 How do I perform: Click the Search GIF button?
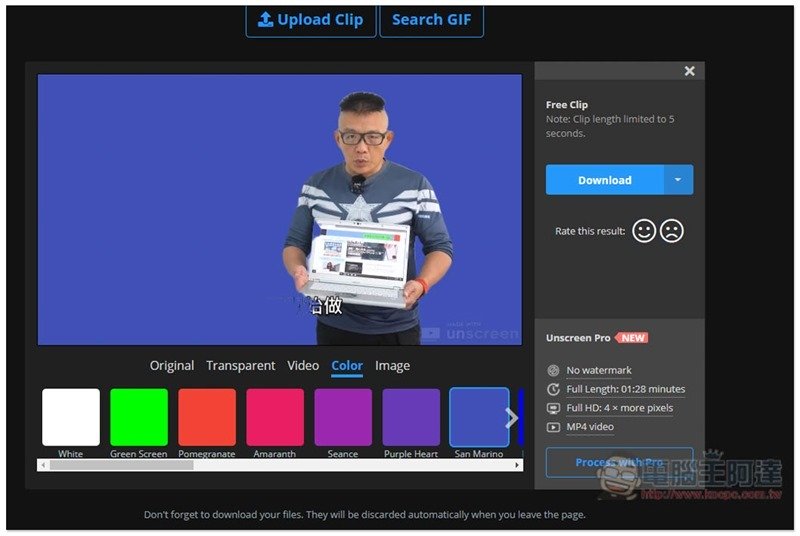431,20
